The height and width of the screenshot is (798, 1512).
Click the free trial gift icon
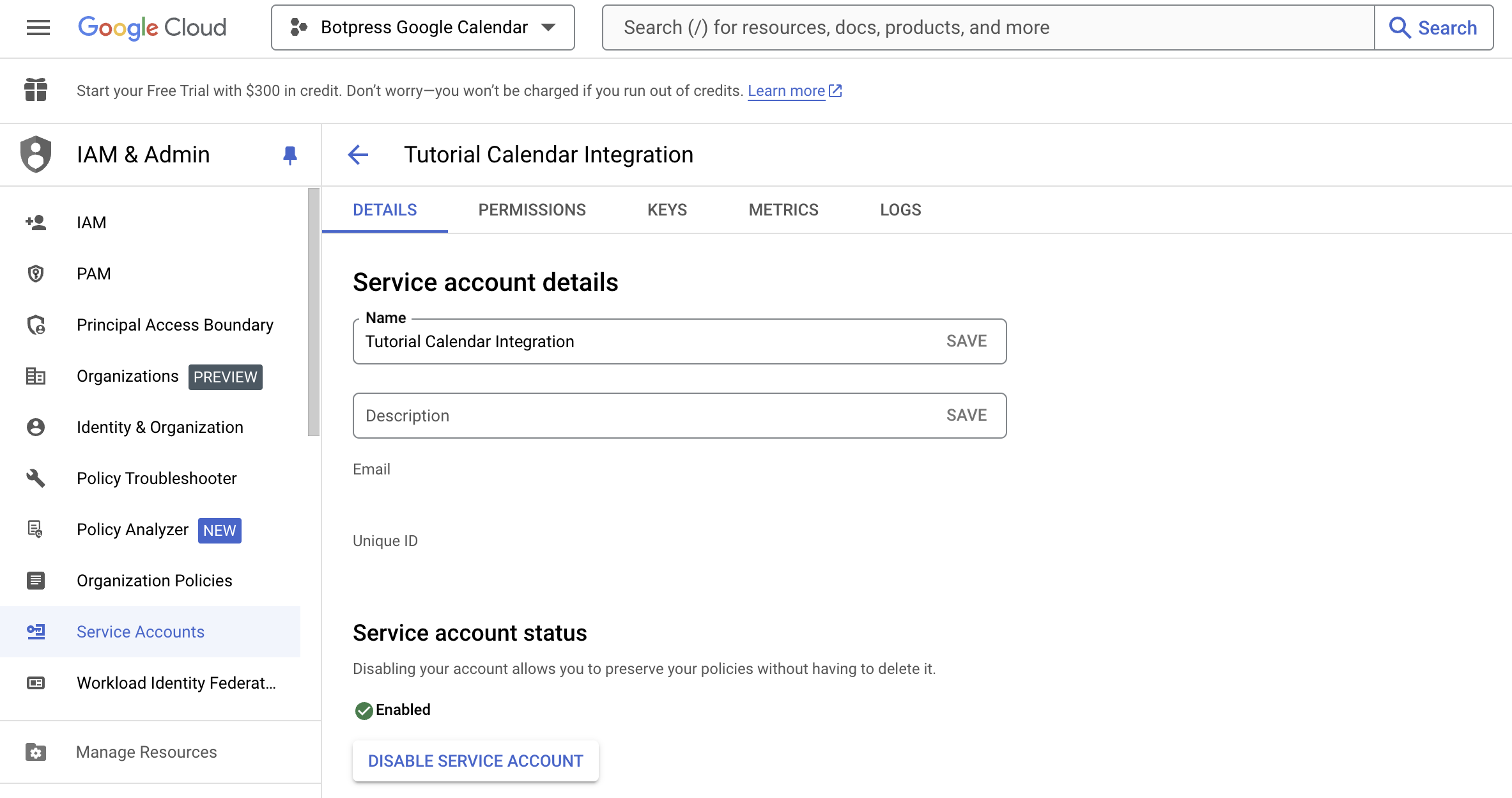pyautogui.click(x=36, y=90)
